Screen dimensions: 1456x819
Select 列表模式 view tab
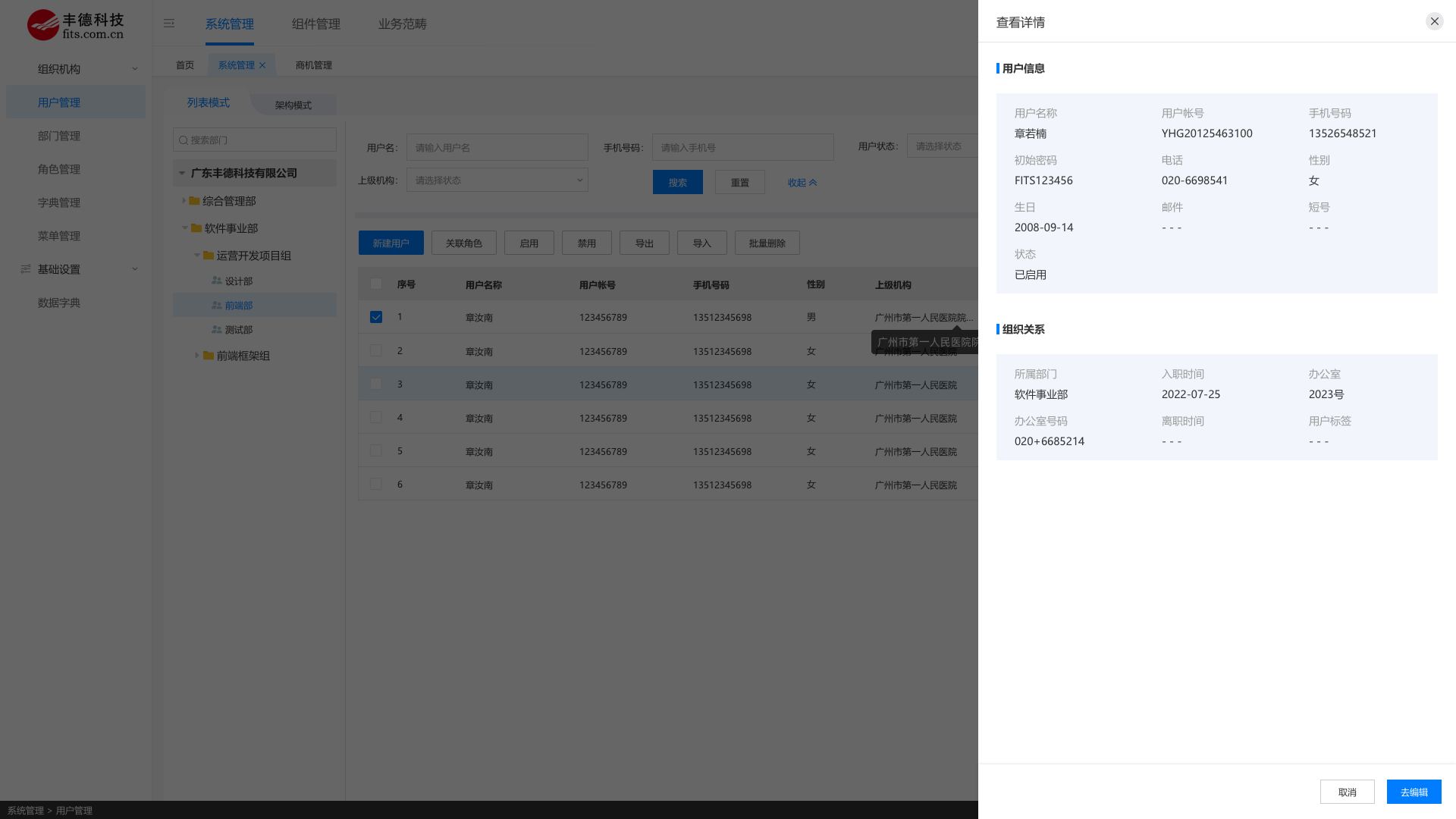209,103
